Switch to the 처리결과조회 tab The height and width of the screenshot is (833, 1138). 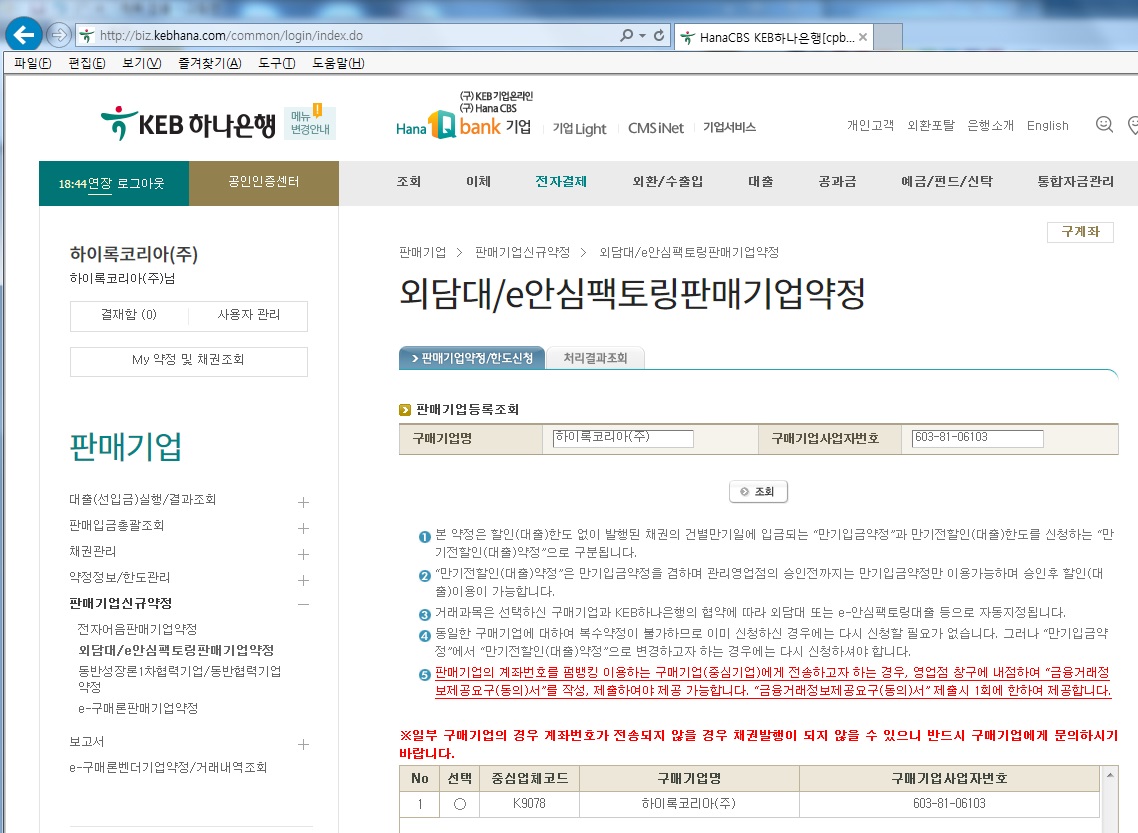(x=595, y=358)
